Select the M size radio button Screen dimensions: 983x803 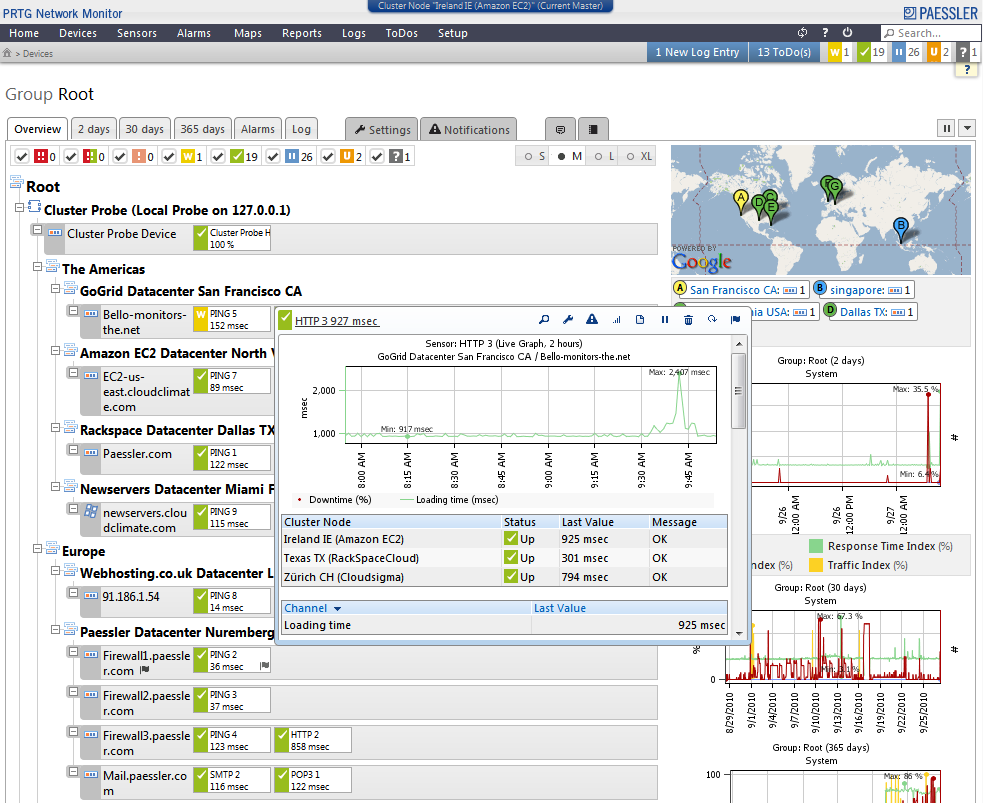tap(561, 156)
